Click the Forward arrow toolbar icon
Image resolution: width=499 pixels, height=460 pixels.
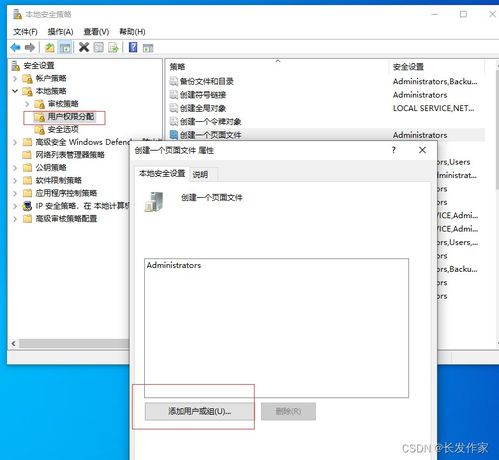pyautogui.click(x=30, y=48)
